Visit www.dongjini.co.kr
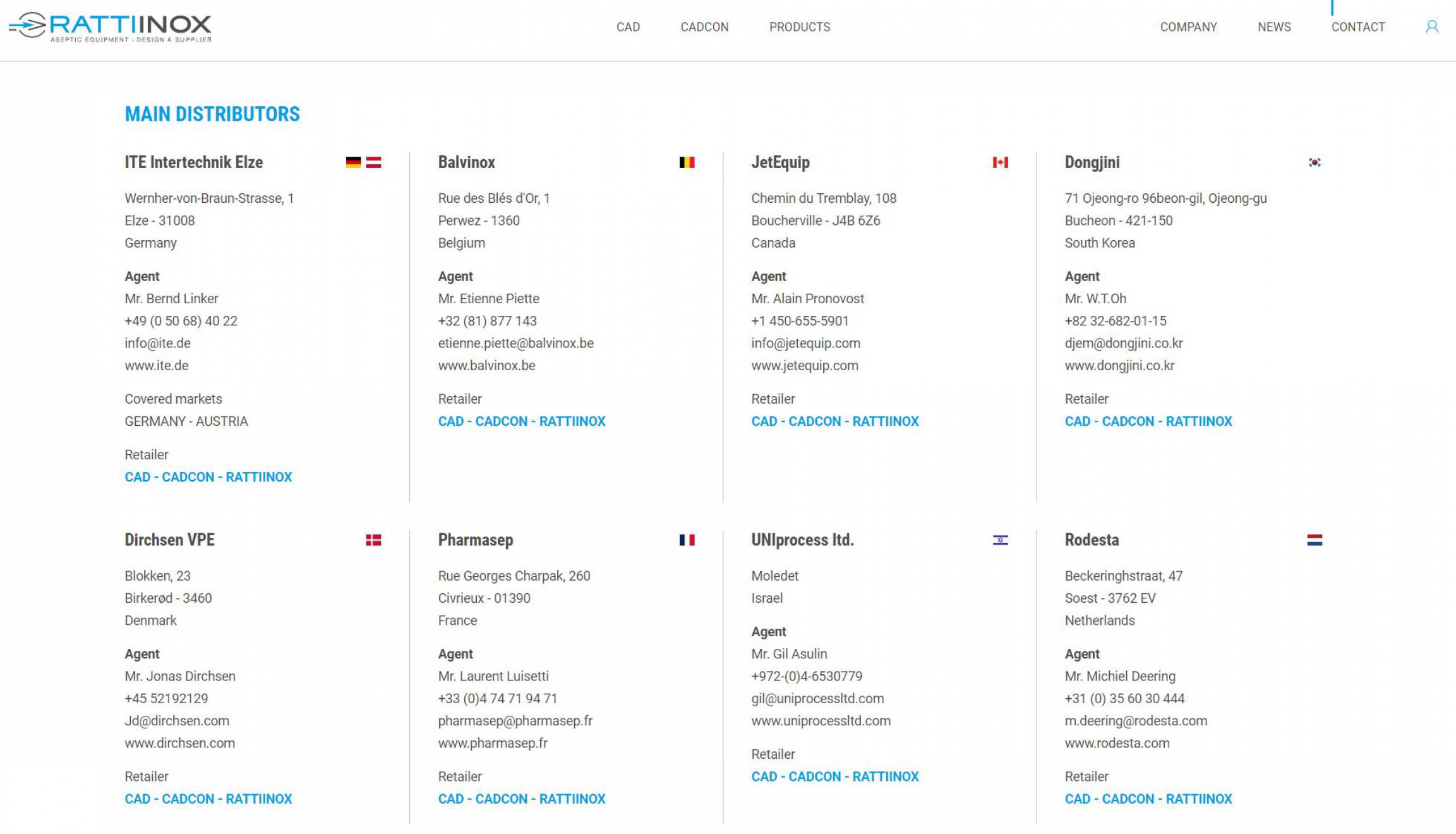 (1119, 366)
